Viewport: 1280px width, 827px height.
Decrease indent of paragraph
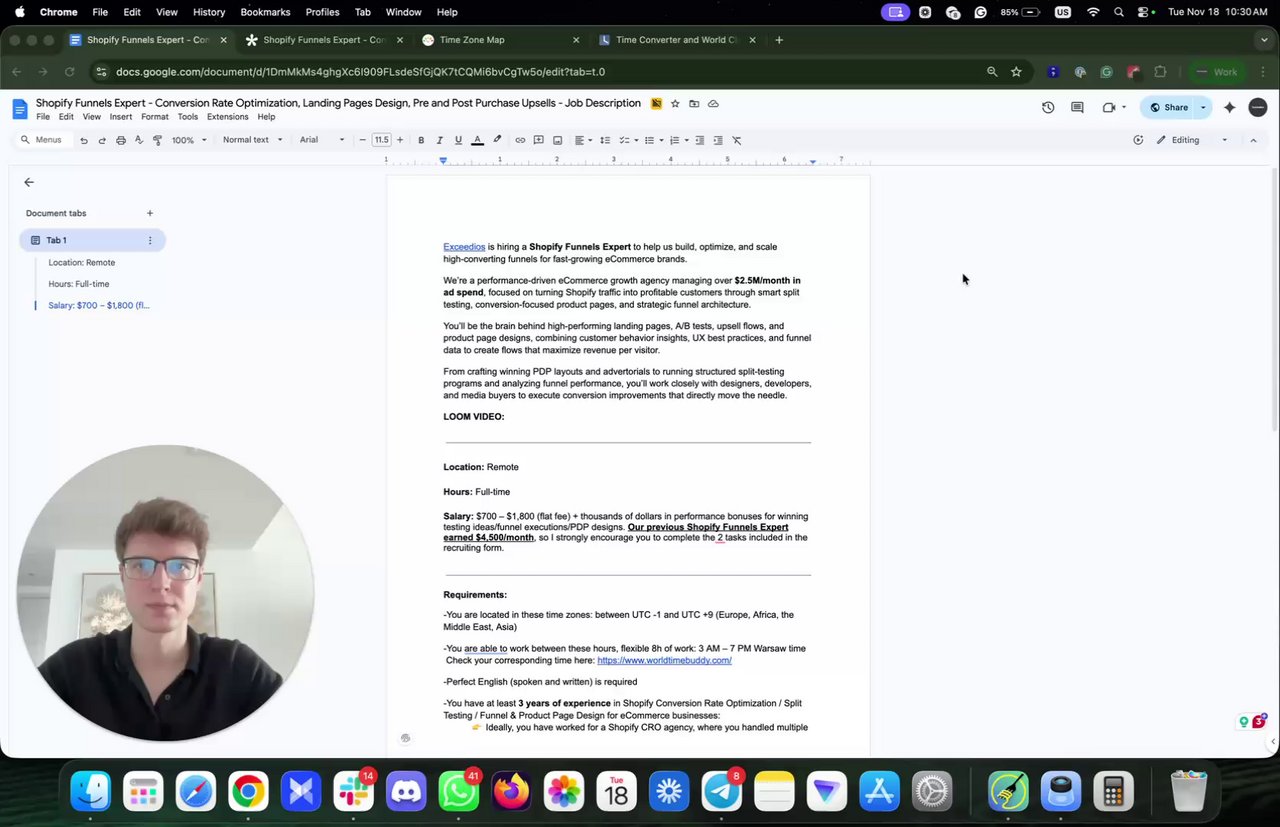[x=700, y=140]
